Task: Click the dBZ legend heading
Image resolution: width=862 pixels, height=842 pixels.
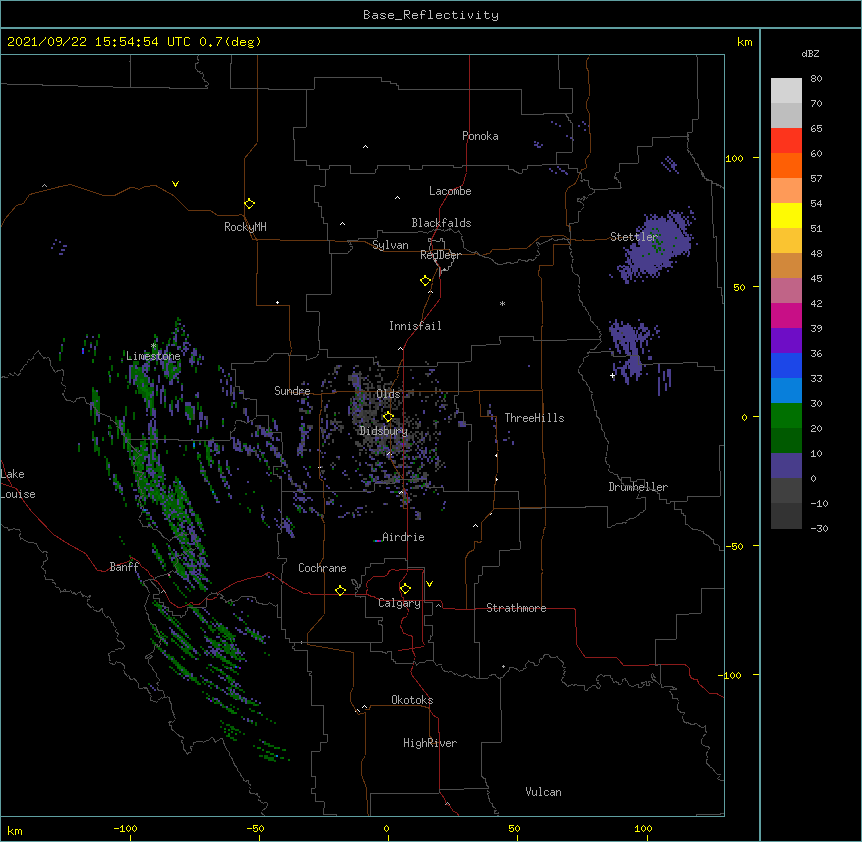Action: [x=810, y=53]
